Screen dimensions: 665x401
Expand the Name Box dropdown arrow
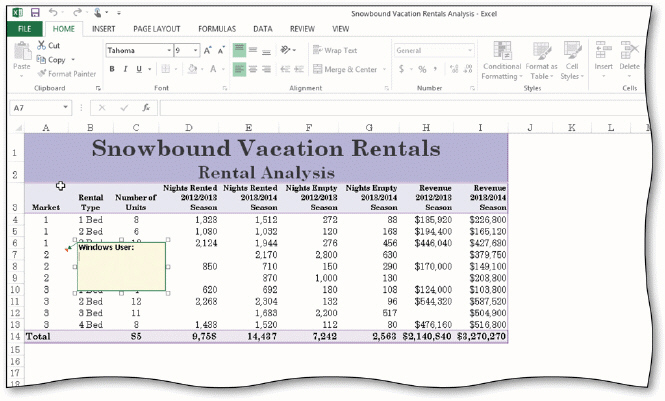tap(65, 107)
